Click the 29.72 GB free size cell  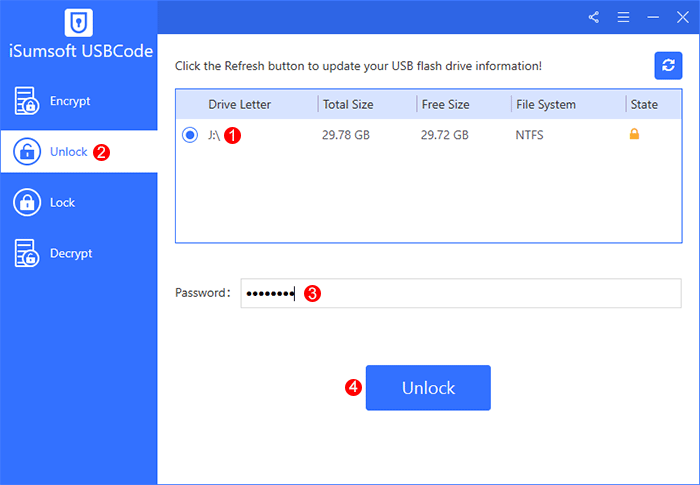coord(445,135)
